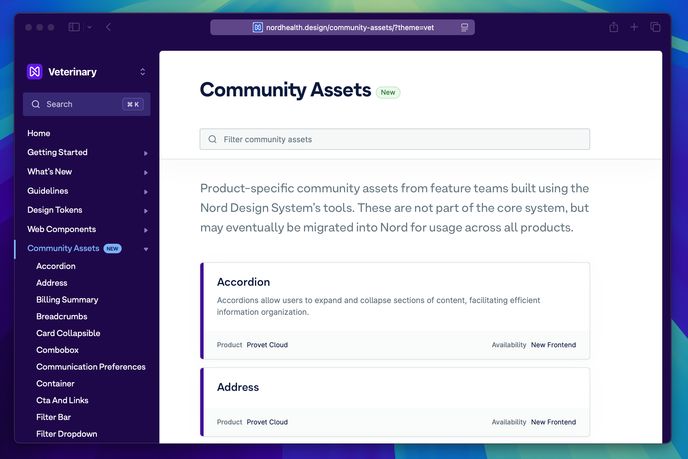Show the Safari tab overview

655,27
